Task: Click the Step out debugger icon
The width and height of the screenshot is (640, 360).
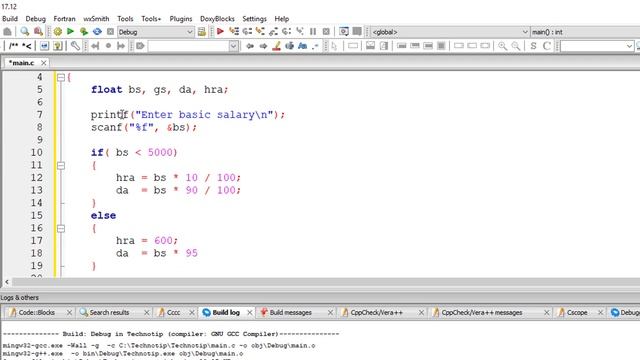Action: (273, 31)
